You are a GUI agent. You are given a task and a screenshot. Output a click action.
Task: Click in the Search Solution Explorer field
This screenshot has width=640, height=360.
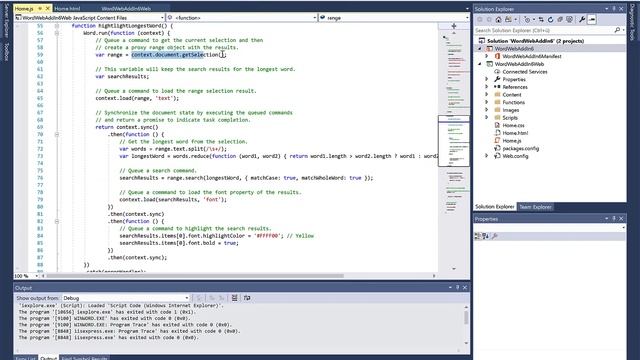tap(544, 30)
